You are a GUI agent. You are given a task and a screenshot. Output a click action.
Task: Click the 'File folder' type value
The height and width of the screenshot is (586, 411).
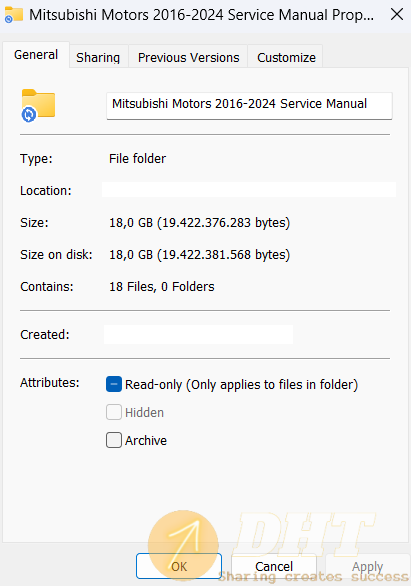(x=137, y=158)
